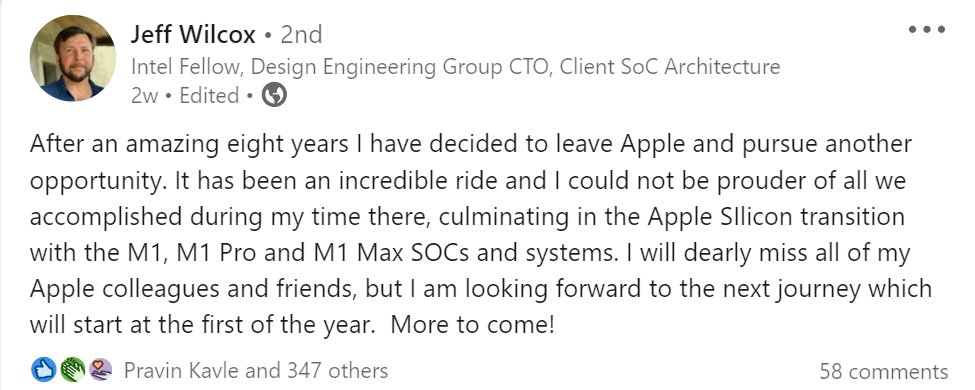This screenshot has width=975, height=390.
Task: Open the three-dots post options menu
Action: [926, 29]
